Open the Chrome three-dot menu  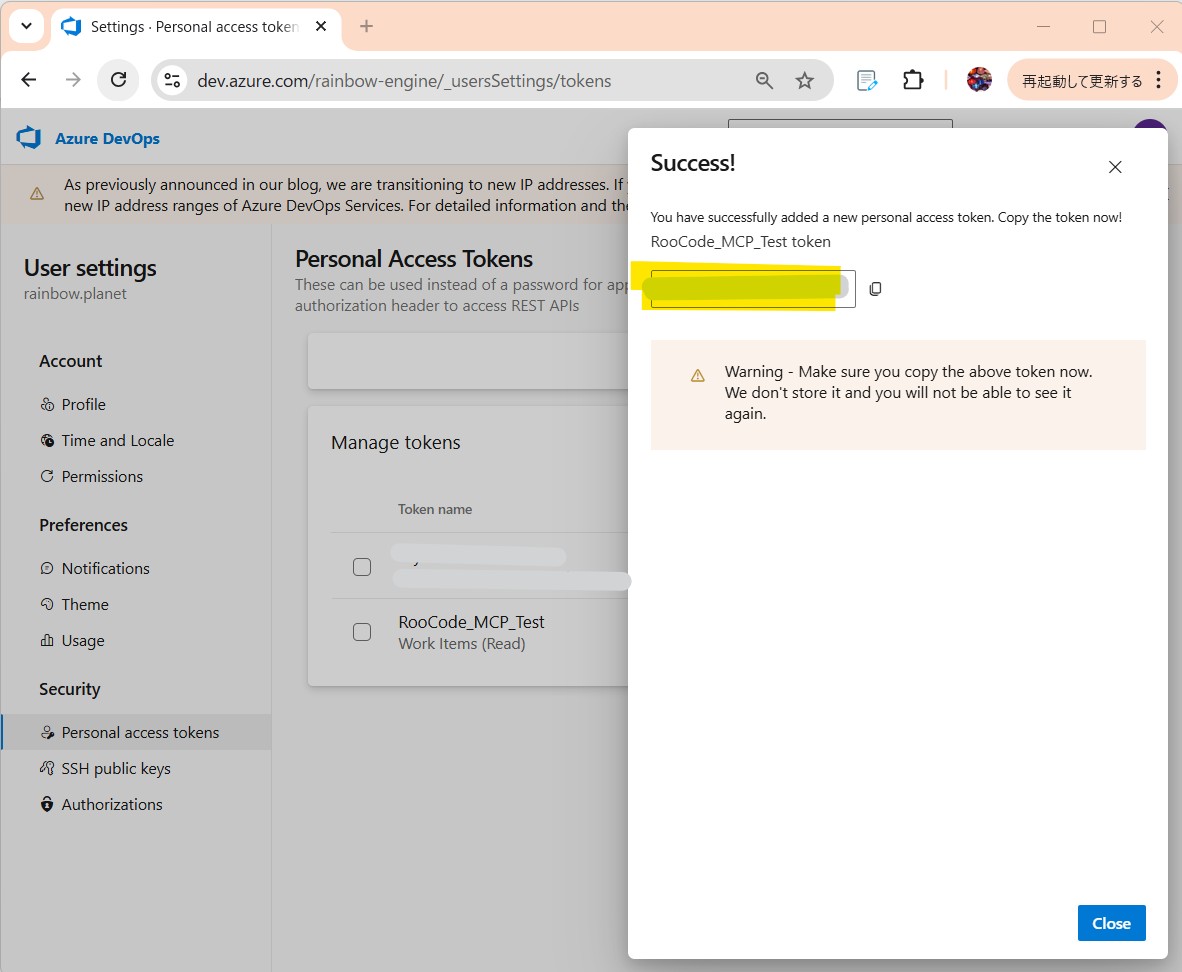pyautogui.click(x=1159, y=80)
